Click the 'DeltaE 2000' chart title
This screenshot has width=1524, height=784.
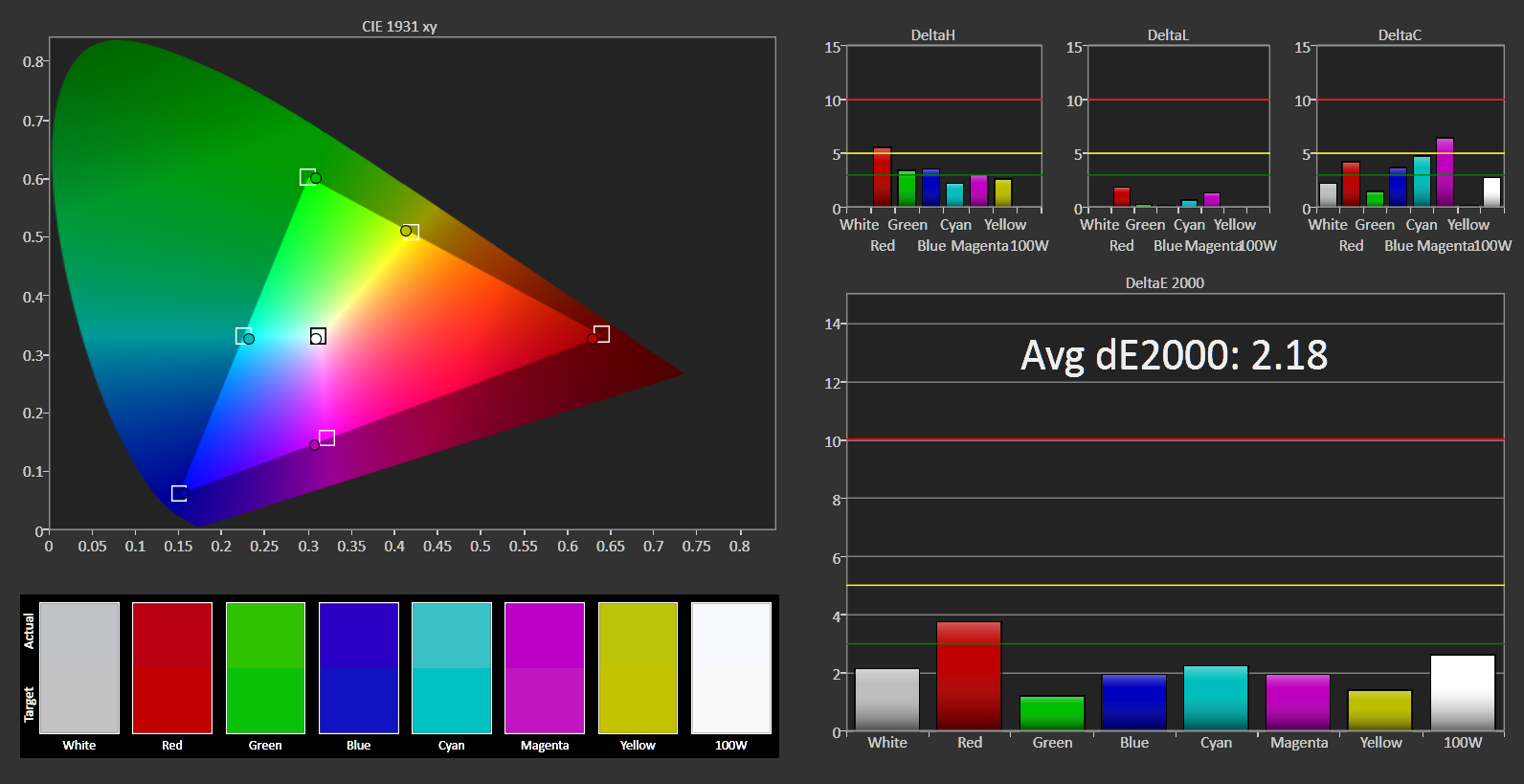pyautogui.click(x=1165, y=283)
